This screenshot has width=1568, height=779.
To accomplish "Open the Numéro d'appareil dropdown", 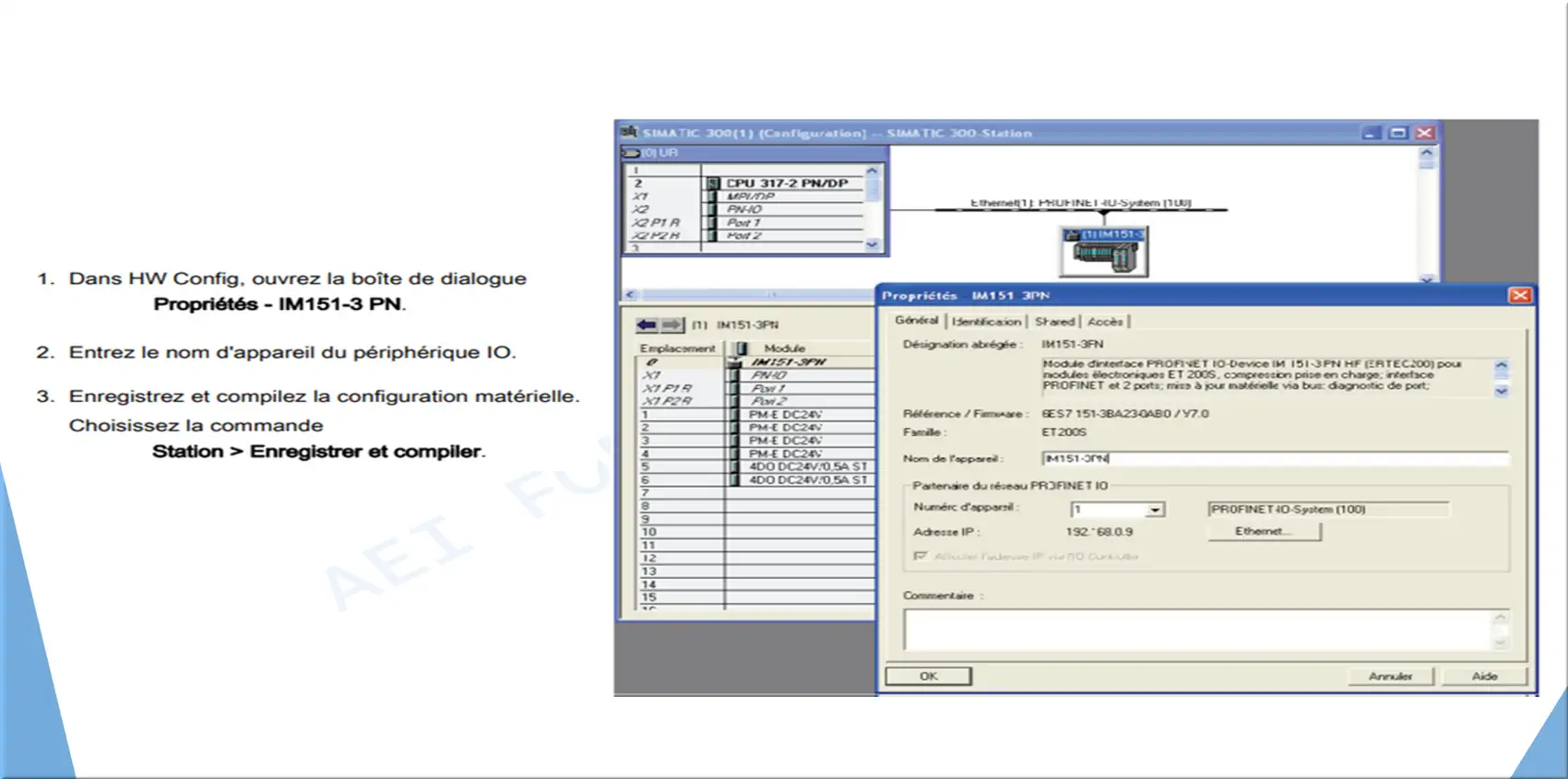I will click(1155, 510).
